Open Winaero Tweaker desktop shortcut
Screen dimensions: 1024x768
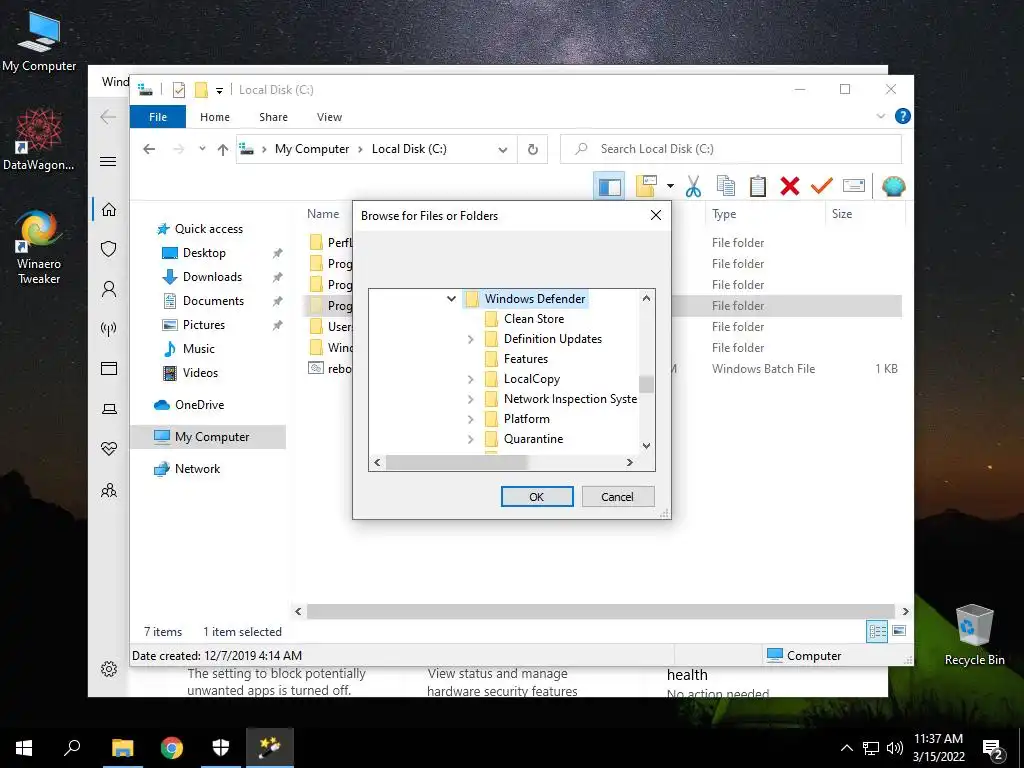39,247
